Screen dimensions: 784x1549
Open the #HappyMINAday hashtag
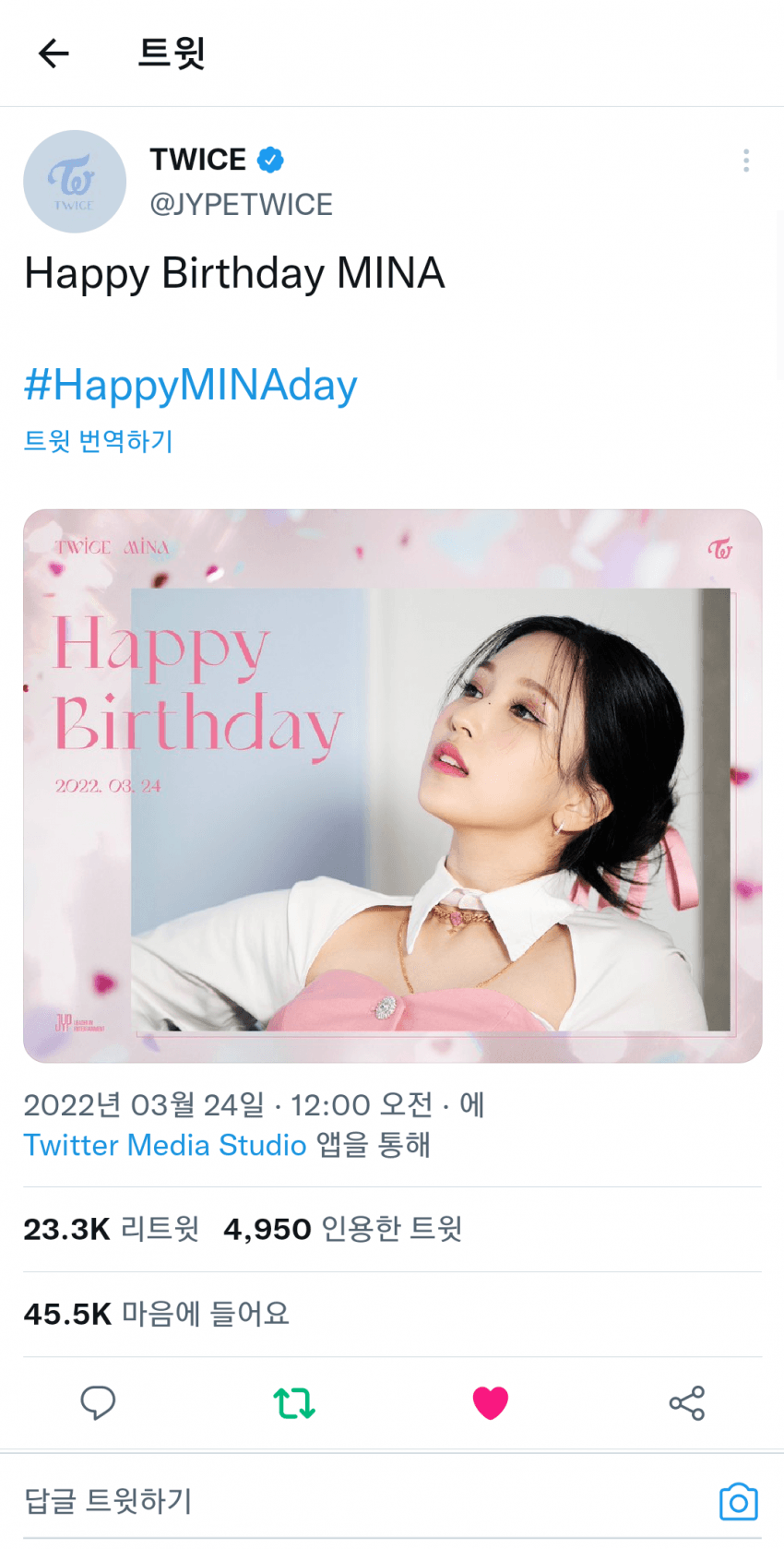point(191,385)
